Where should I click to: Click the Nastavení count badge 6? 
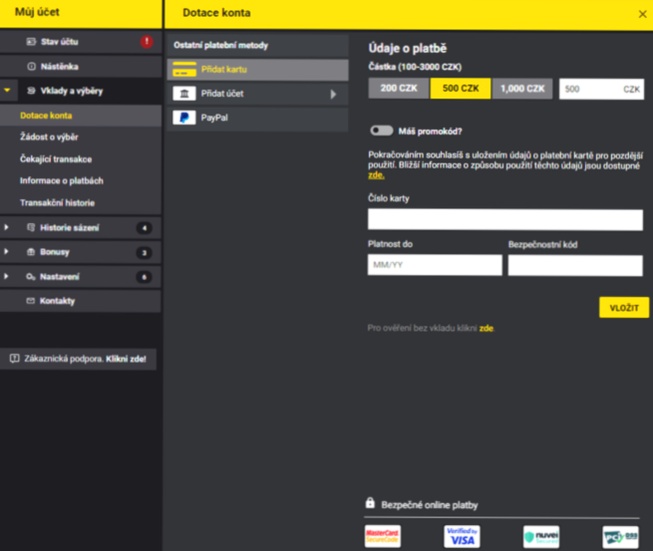pos(144,277)
